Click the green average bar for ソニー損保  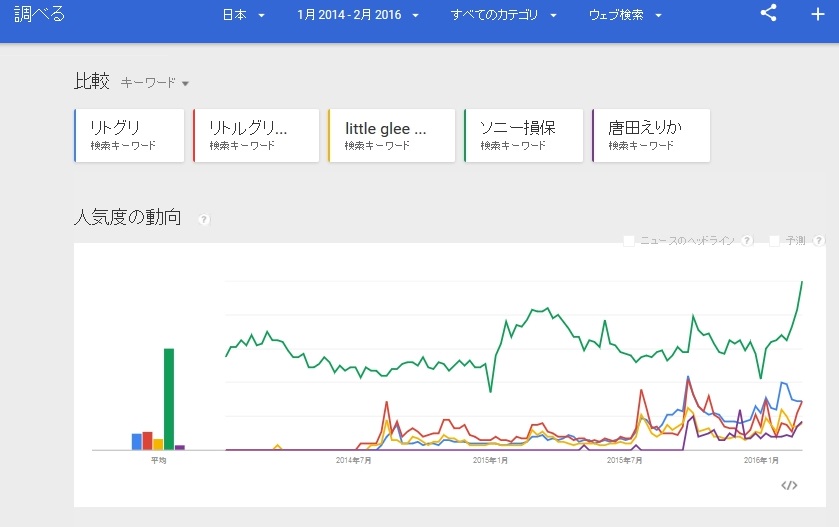click(x=169, y=399)
